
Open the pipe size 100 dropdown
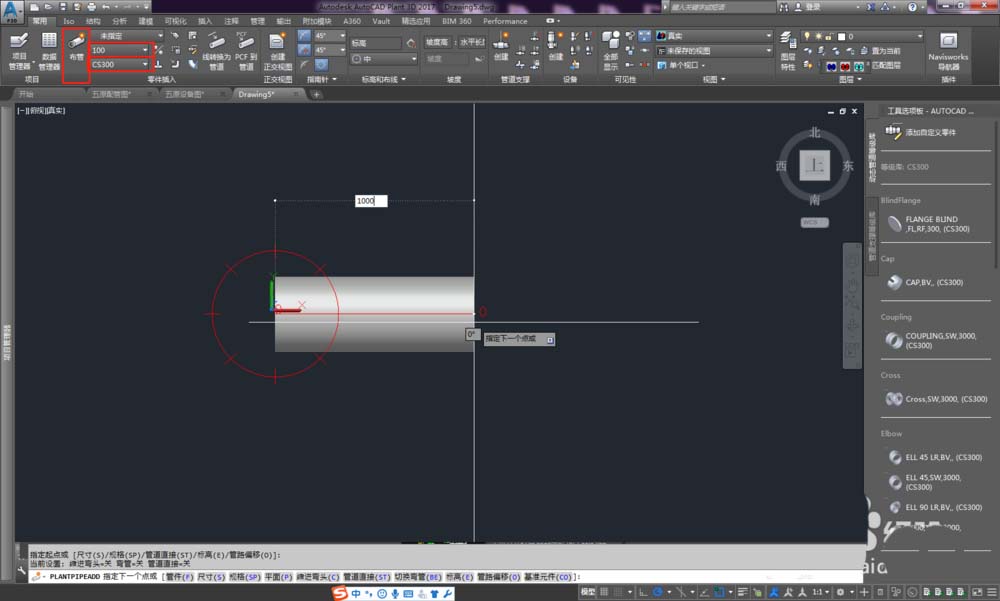[x=145, y=50]
